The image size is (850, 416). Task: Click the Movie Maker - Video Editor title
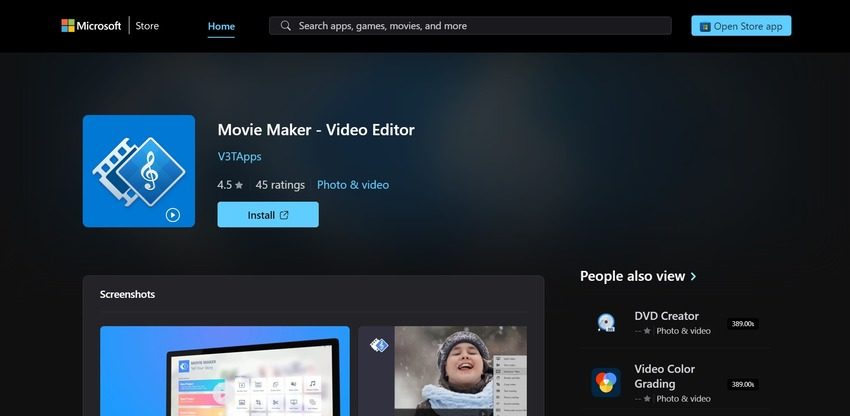[316, 130]
